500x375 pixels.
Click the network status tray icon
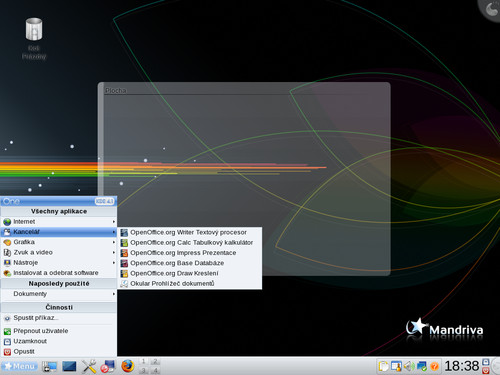tap(422, 366)
